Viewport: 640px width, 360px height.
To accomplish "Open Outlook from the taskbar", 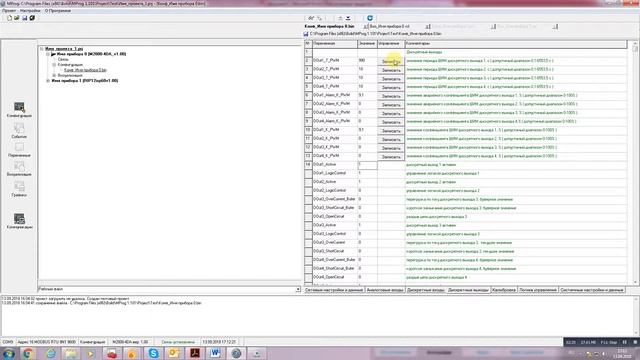I will 174,353.
